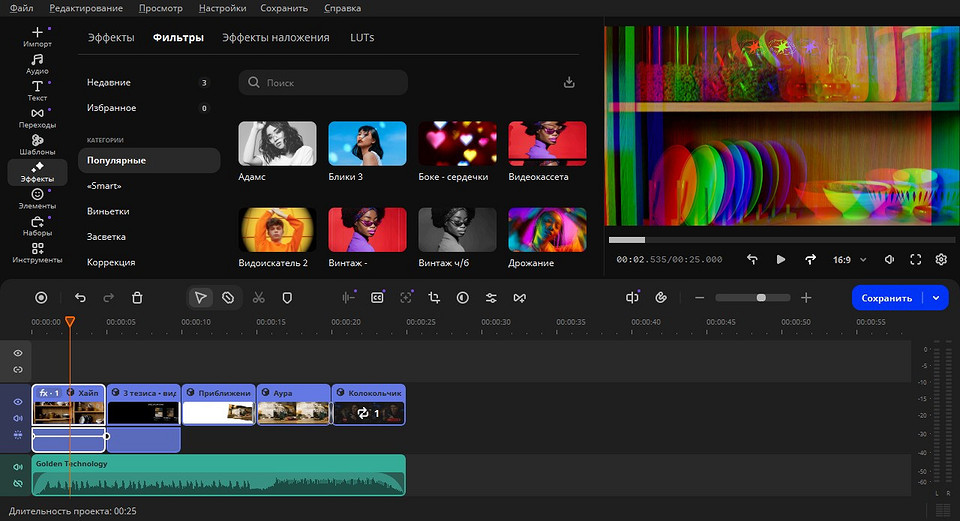Hide the main video track
960x521 pixels.
pos(18,402)
